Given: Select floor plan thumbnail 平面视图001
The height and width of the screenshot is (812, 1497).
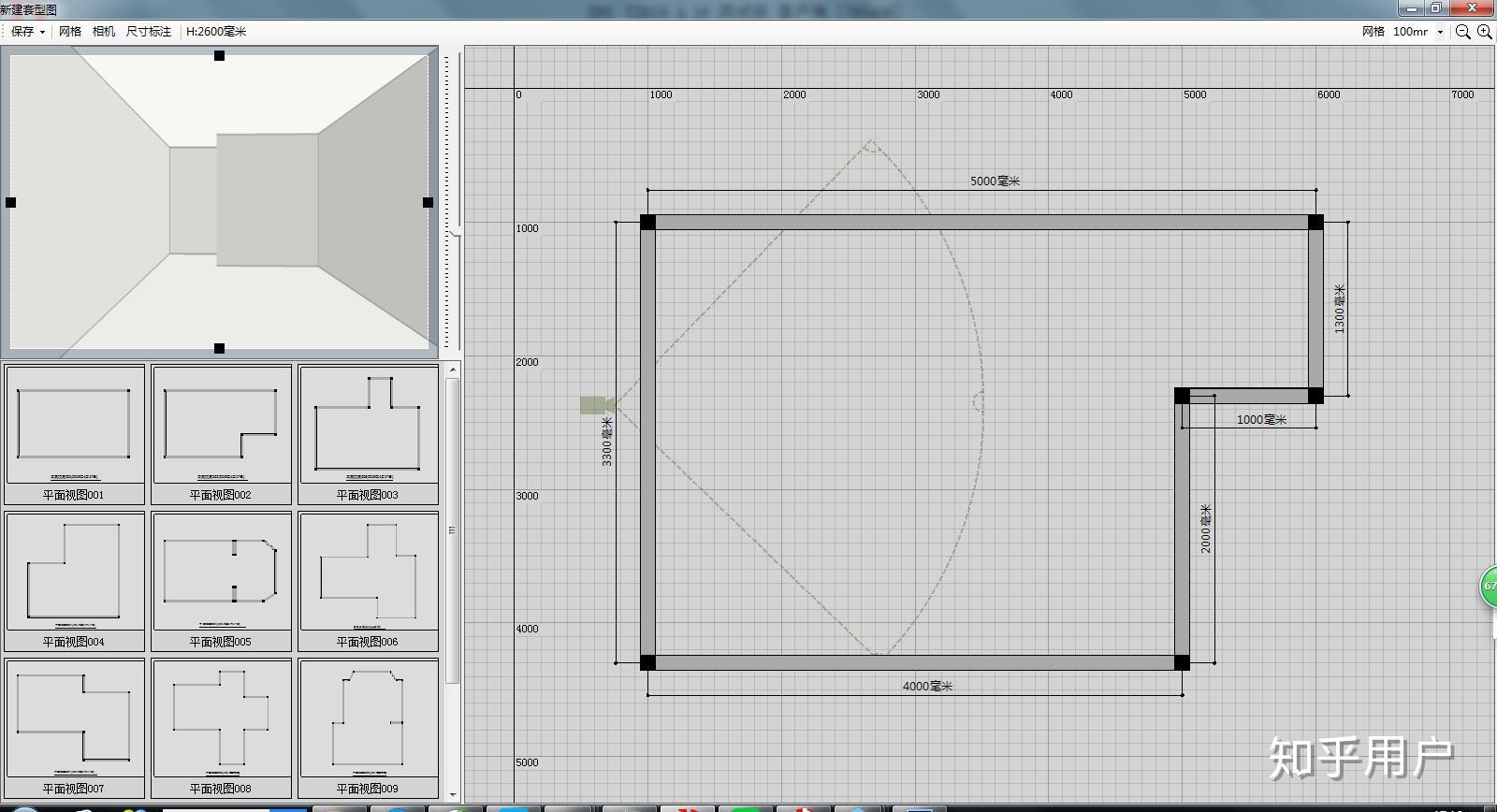Looking at the screenshot, I should (x=75, y=434).
